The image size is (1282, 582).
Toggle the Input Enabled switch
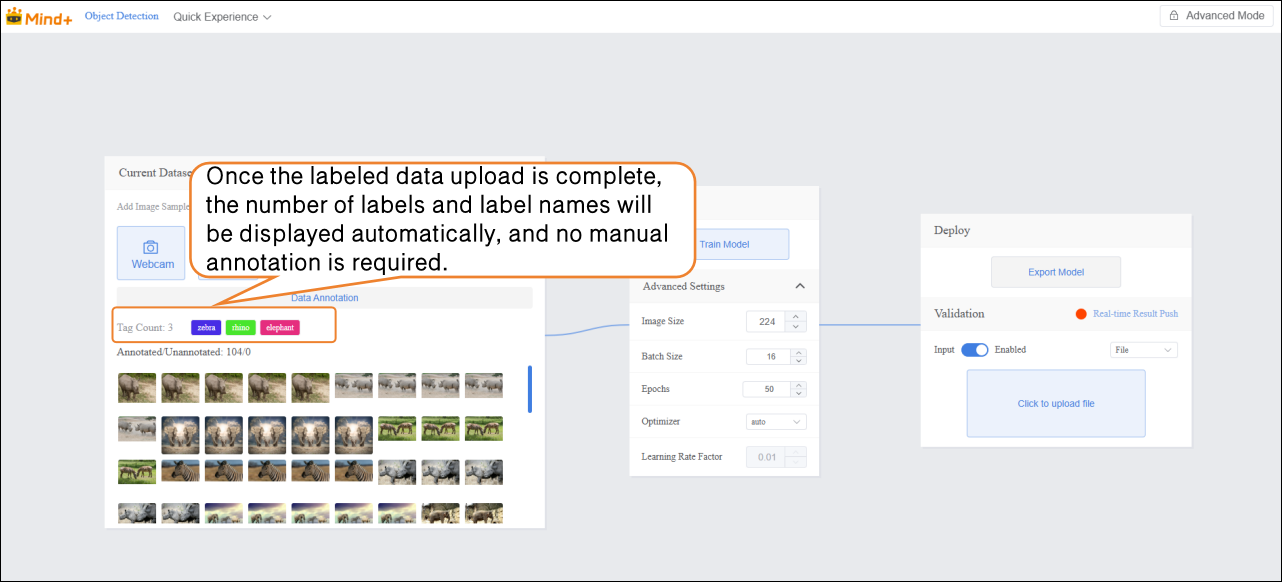(x=974, y=350)
